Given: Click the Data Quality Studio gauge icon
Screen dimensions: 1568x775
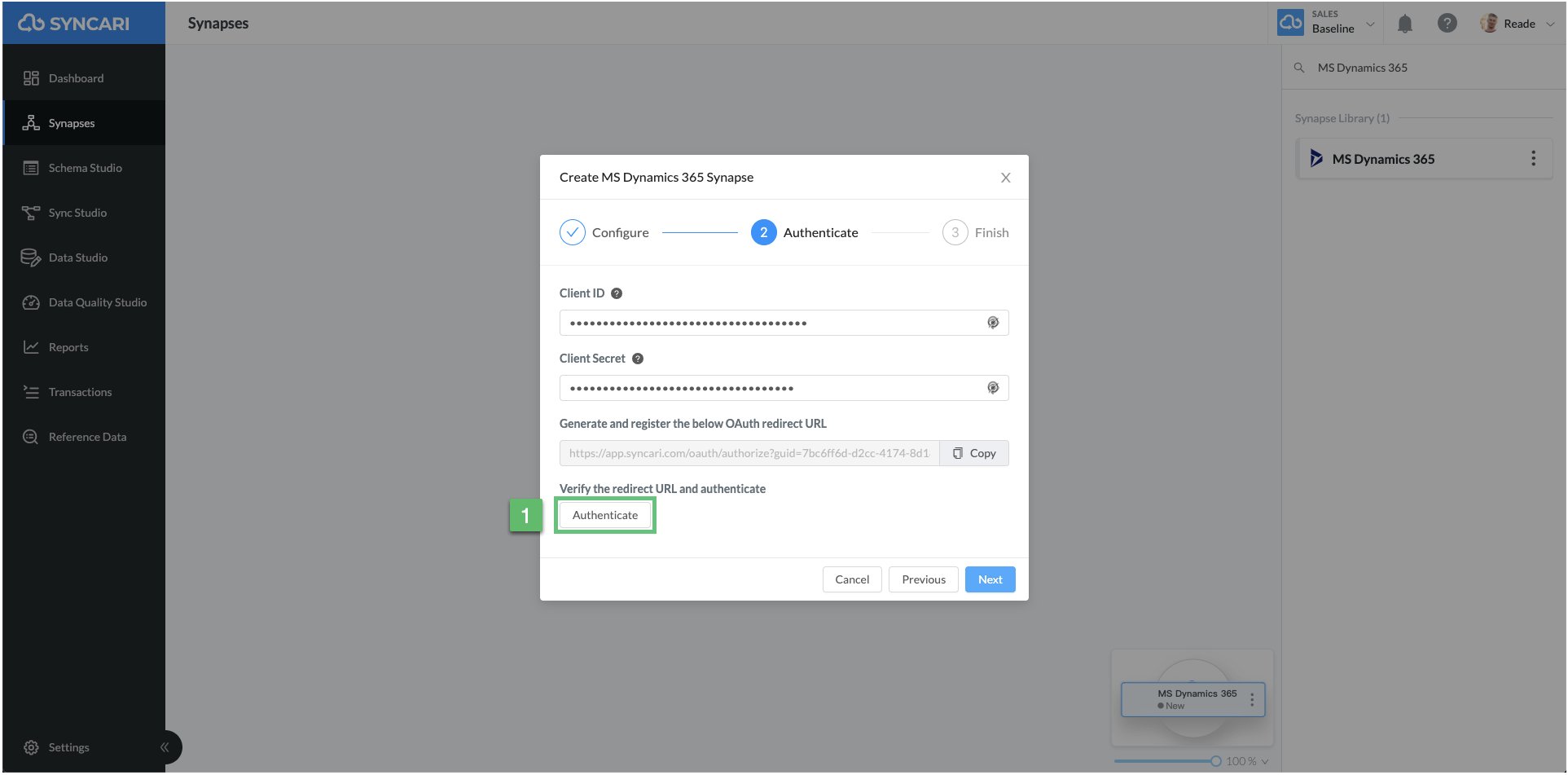Looking at the screenshot, I should (31, 302).
